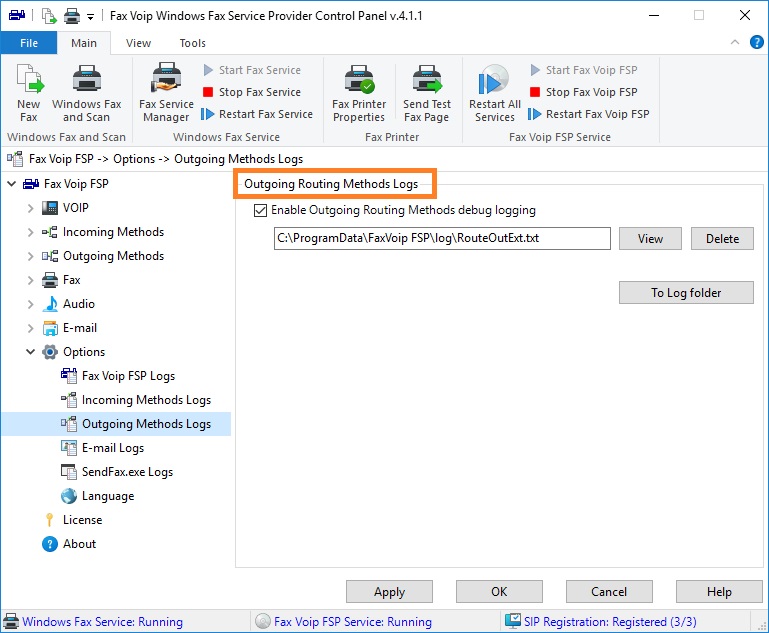
Task: Expand the Audio tree node
Action: (30, 304)
